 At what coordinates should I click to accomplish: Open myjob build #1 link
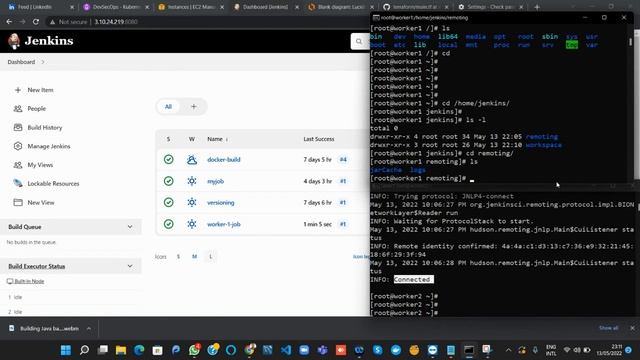click(343, 181)
